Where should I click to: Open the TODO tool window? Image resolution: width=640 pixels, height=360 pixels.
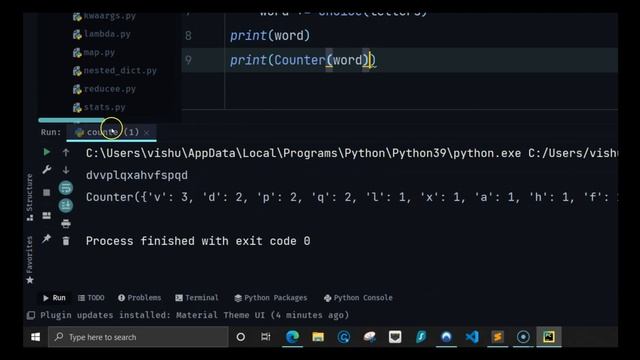pyautogui.click(x=91, y=298)
